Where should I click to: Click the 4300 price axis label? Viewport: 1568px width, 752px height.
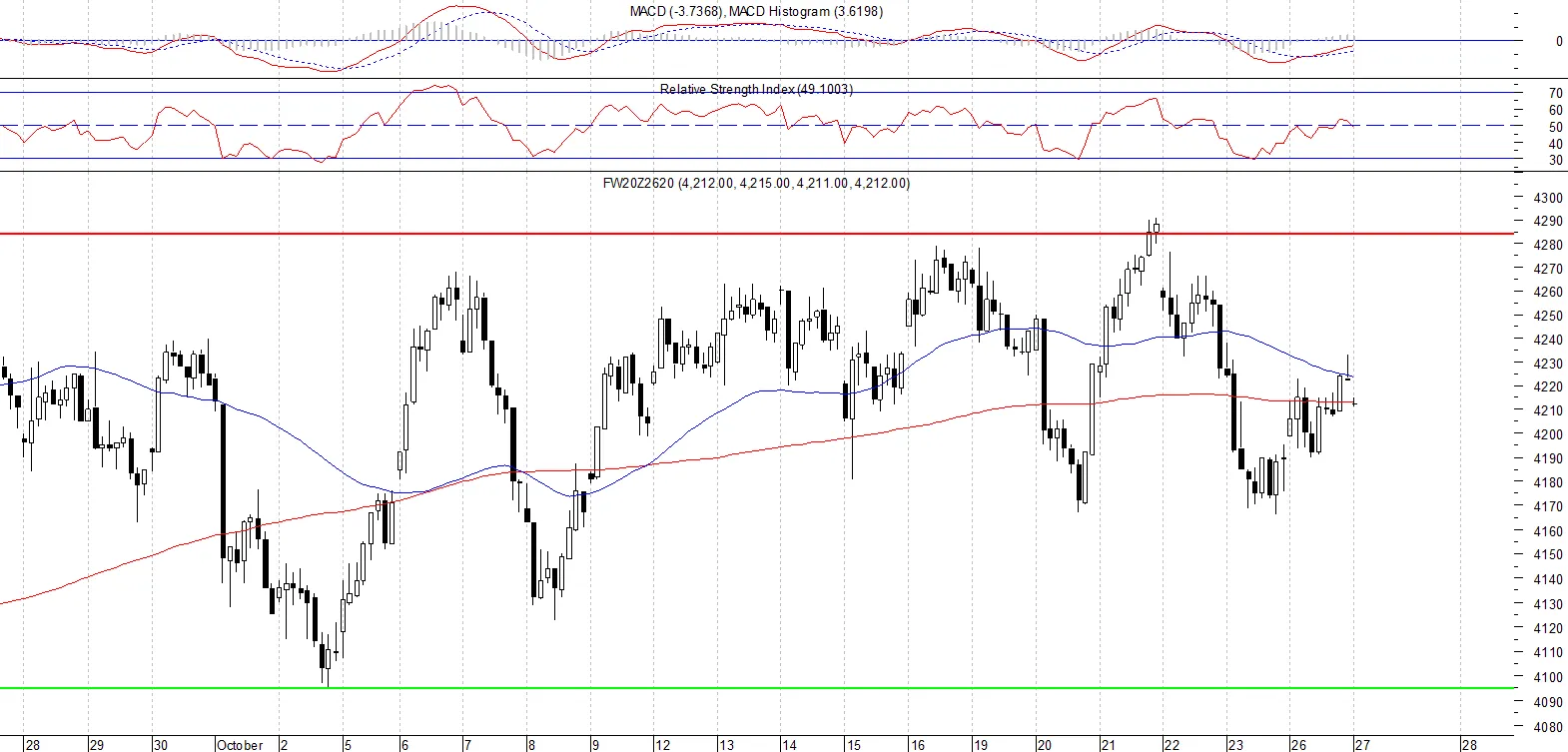[1549, 198]
